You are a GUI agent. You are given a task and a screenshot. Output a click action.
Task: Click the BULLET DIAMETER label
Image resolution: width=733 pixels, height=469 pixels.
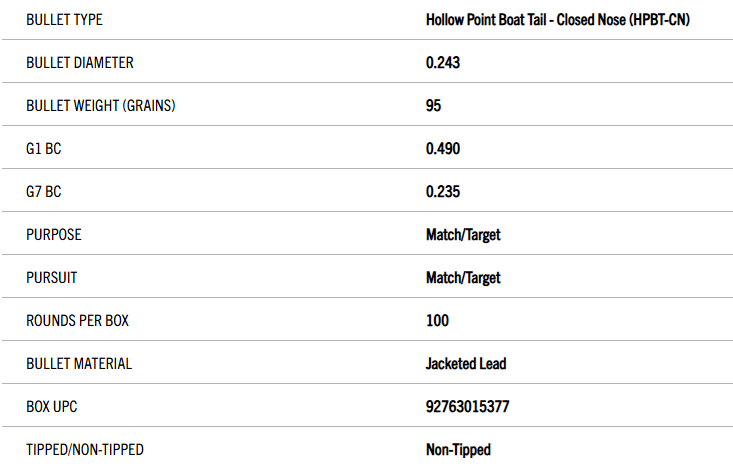[x=80, y=62]
